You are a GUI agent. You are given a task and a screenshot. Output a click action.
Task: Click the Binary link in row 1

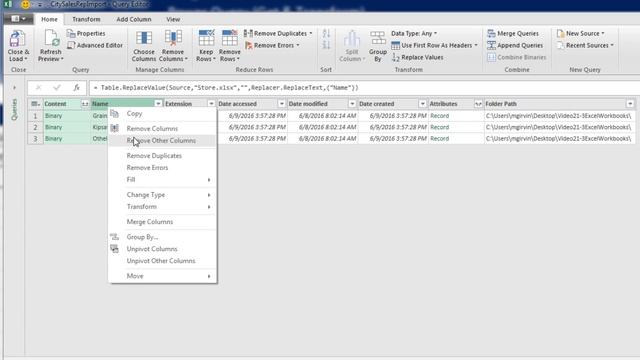[x=53, y=116]
